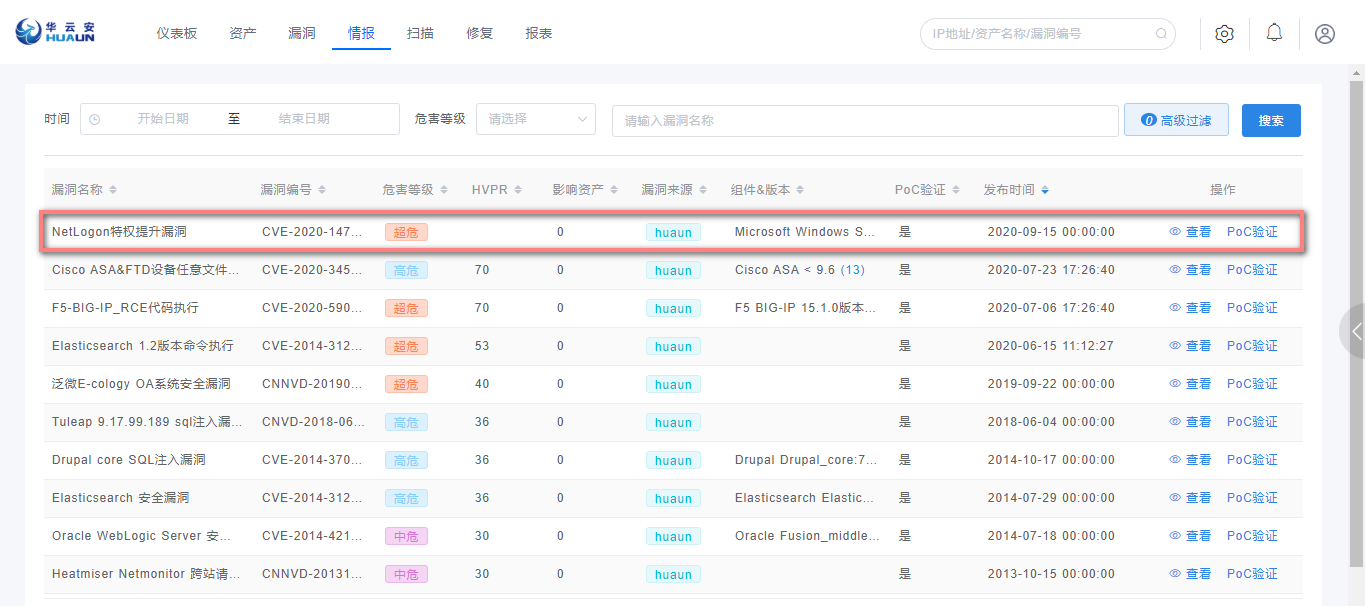Screen dimensions: 1365x606
Task: Click the clock icon beside 开始日期
Action: (x=95, y=119)
